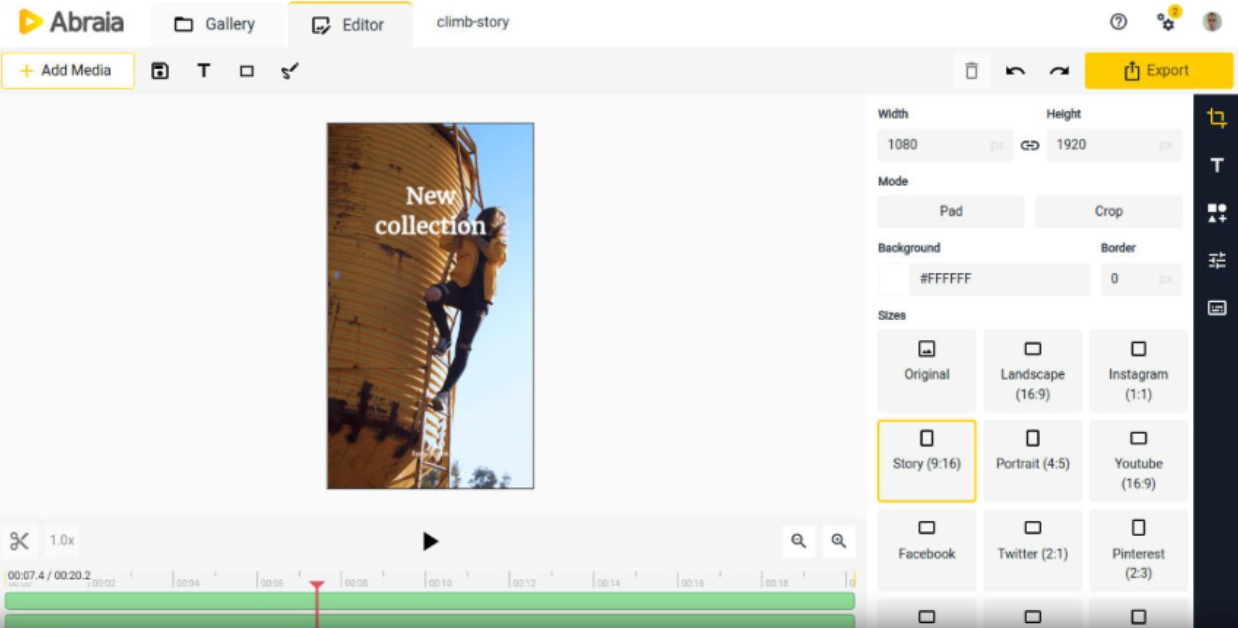Click the save floppy disk icon
Image resolution: width=1238 pixels, height=628 pixels.
pos(160,71)
